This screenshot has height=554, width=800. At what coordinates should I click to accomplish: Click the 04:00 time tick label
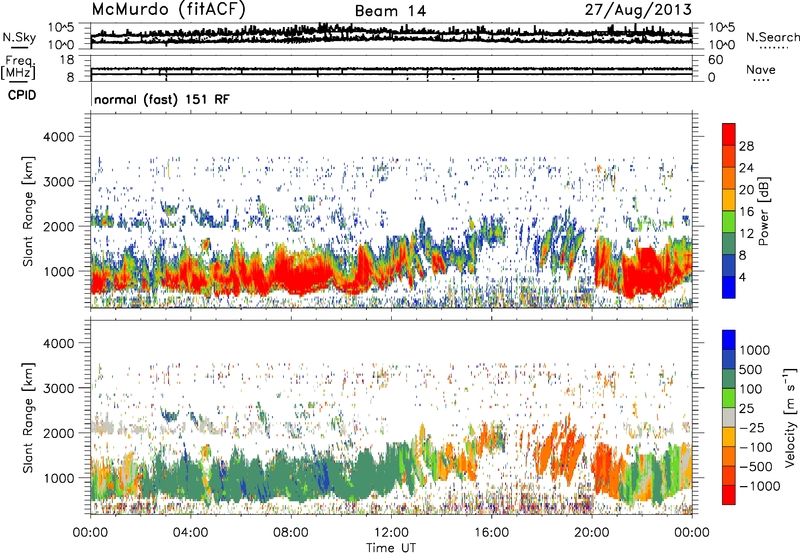[x=190, y=533]
